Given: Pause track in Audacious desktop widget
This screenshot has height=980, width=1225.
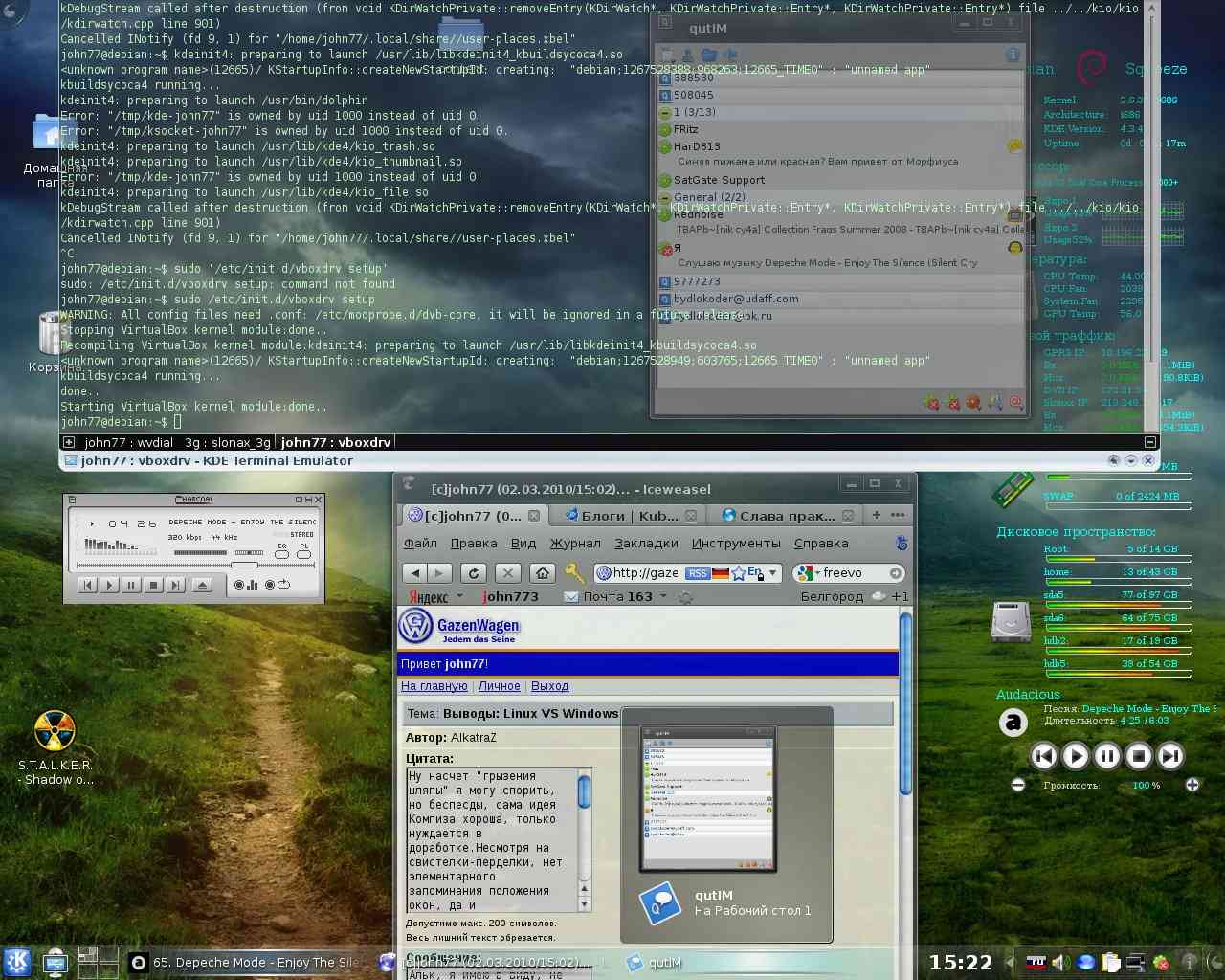Looking at the screenshot, I should pos(1107,756).
